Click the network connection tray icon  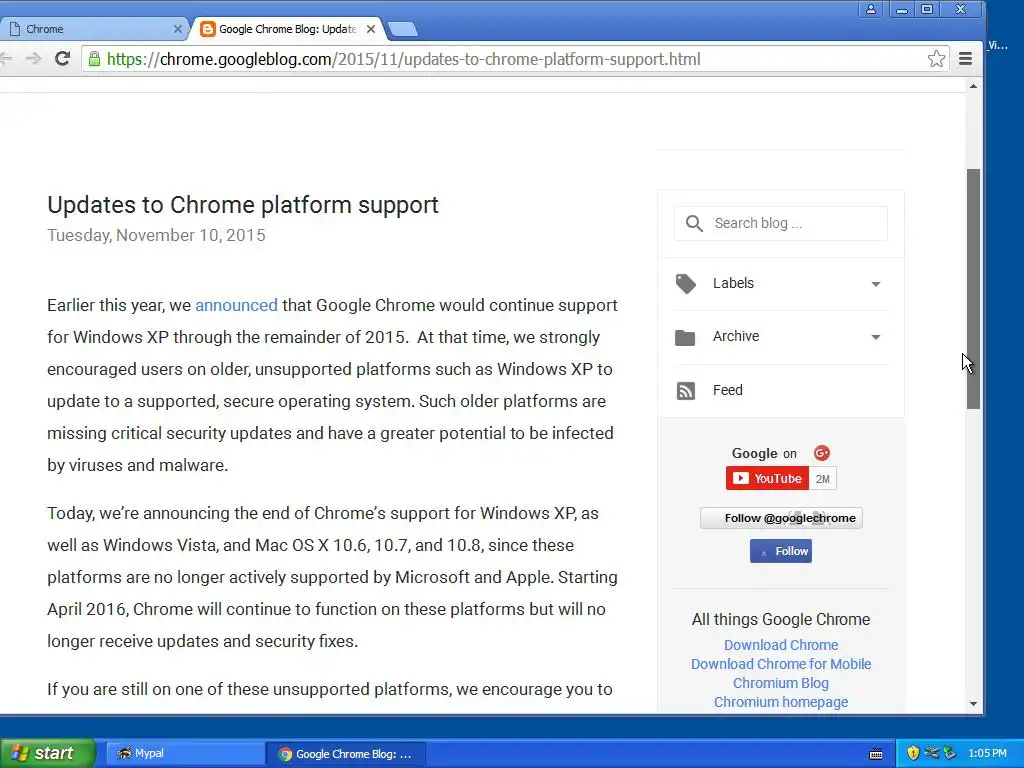click(x=931, y=753)
